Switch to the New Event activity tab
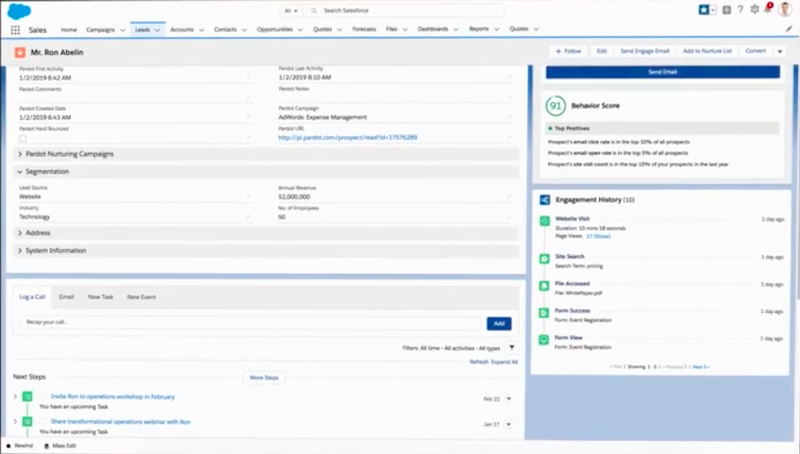Viewport: 800px width, 454px height. [141, 297]
